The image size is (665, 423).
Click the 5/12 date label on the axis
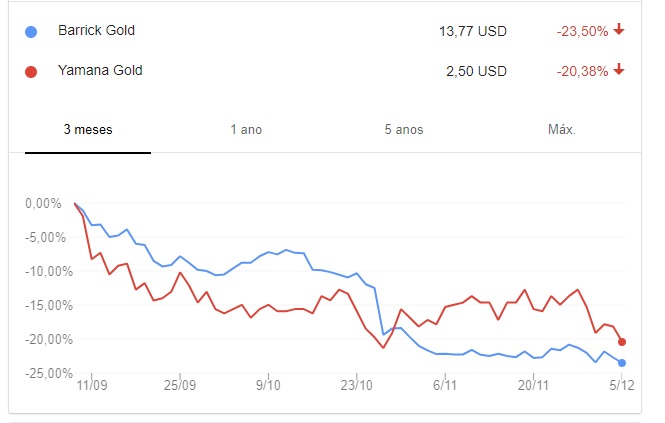pyautogui.click(x=621, y=383)
